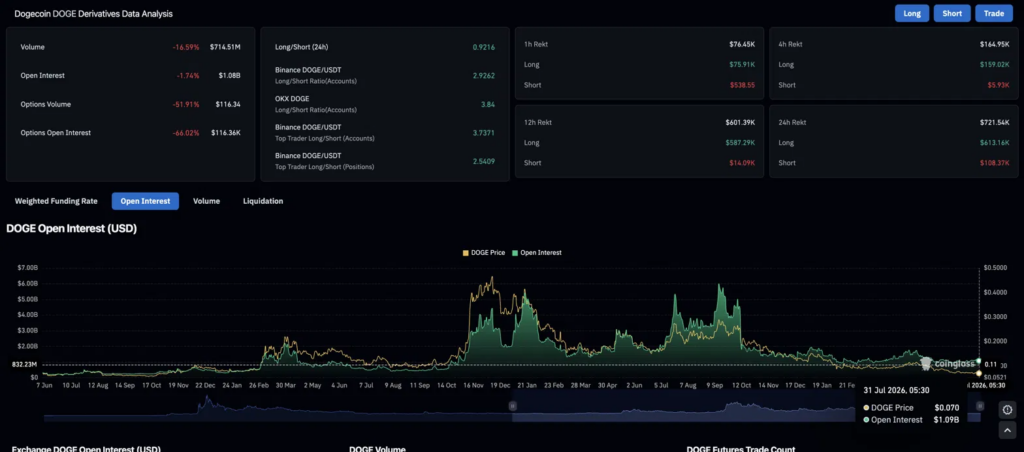Toggle the green Open Interest legend series
The height and width of the screenshot is (452, 1024).
(x=537, y=252)
